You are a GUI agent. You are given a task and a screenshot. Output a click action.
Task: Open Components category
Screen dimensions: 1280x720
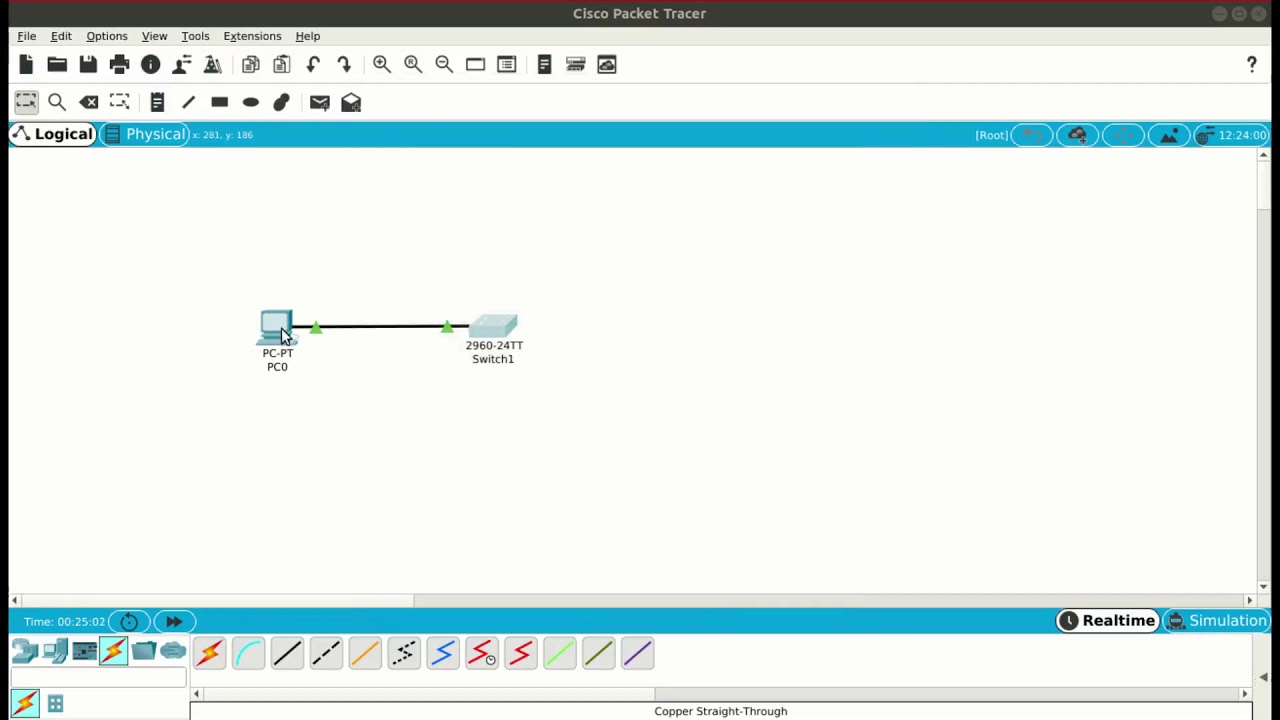84,653
